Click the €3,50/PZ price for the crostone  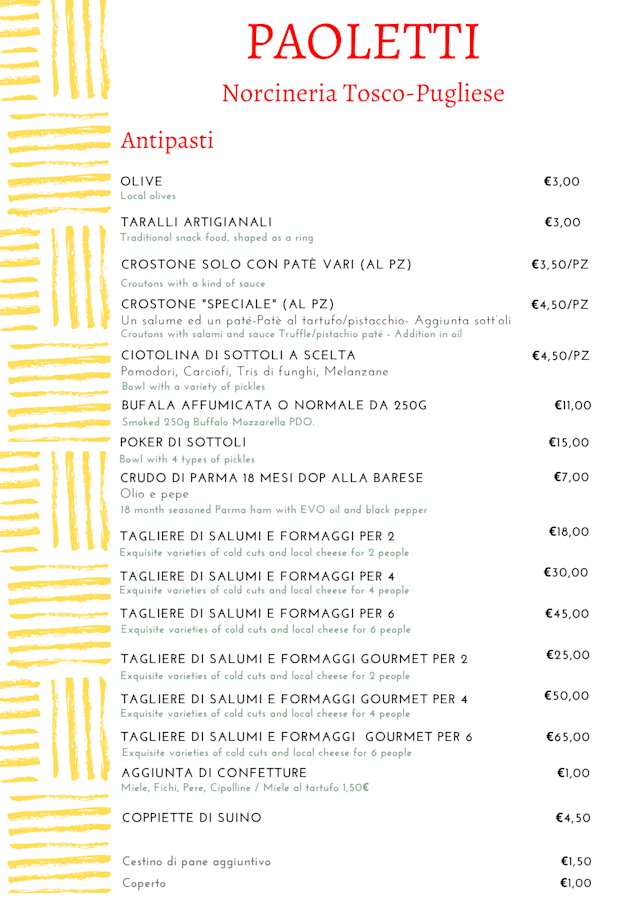[560, 265]
